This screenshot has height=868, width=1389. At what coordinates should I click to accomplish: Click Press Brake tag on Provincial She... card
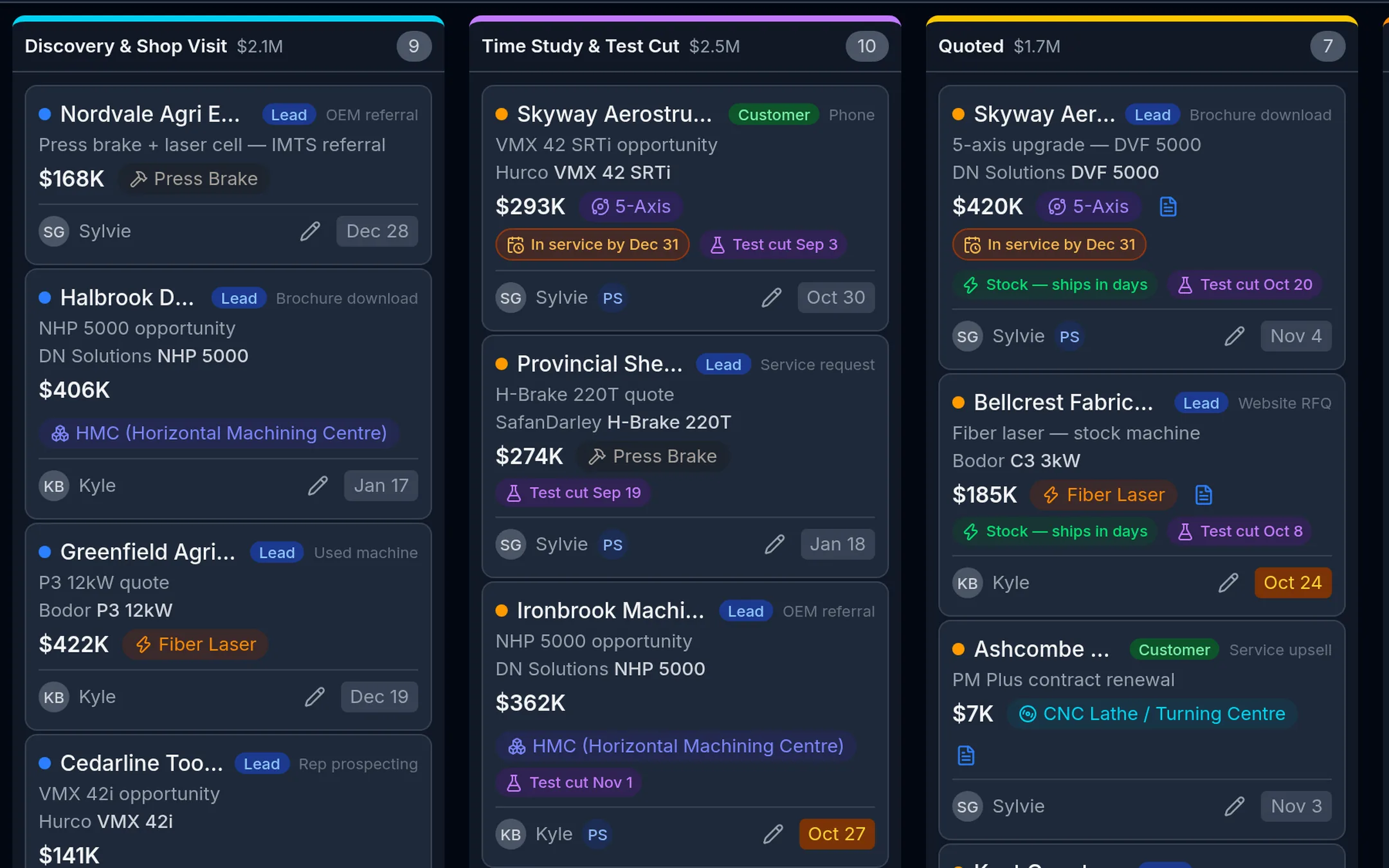coord(653,456)
